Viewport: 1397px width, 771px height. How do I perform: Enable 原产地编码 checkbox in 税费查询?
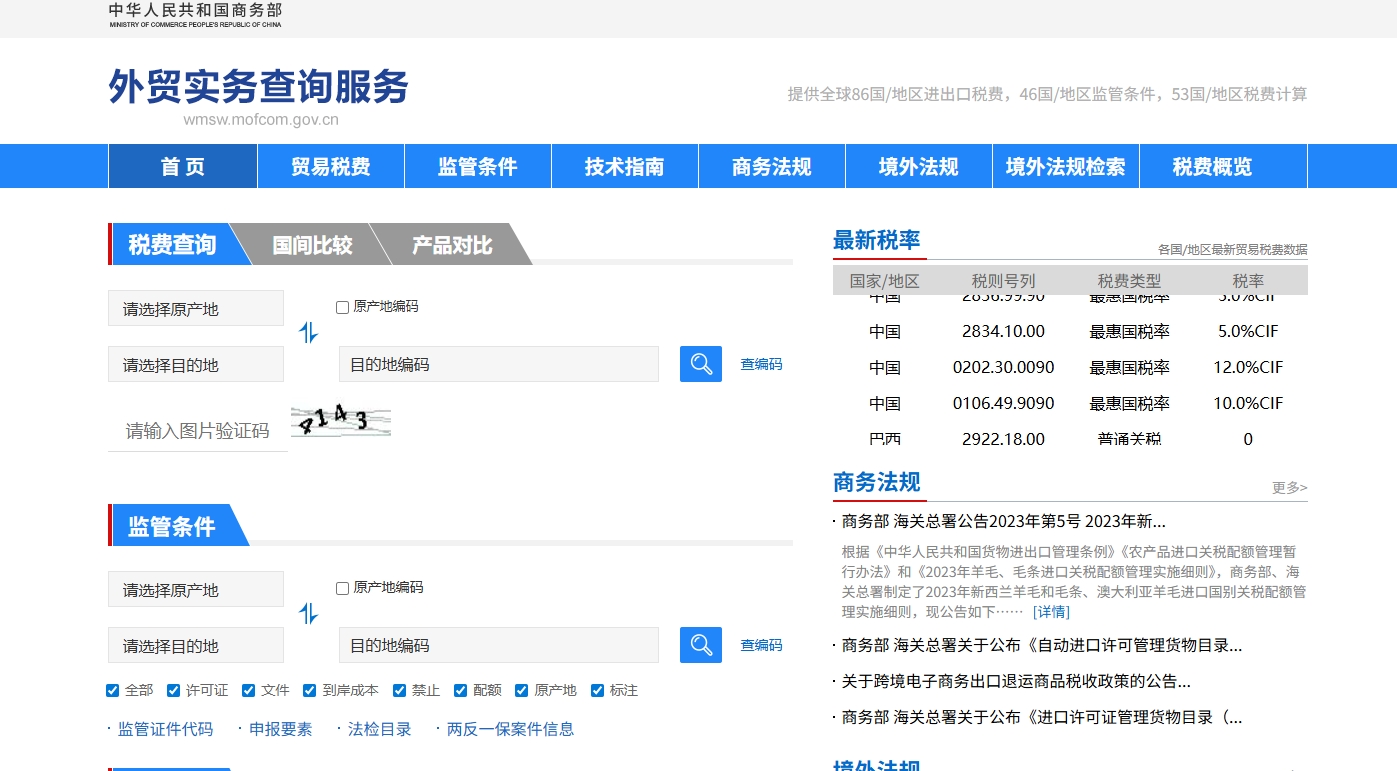[x=343, y=307]
